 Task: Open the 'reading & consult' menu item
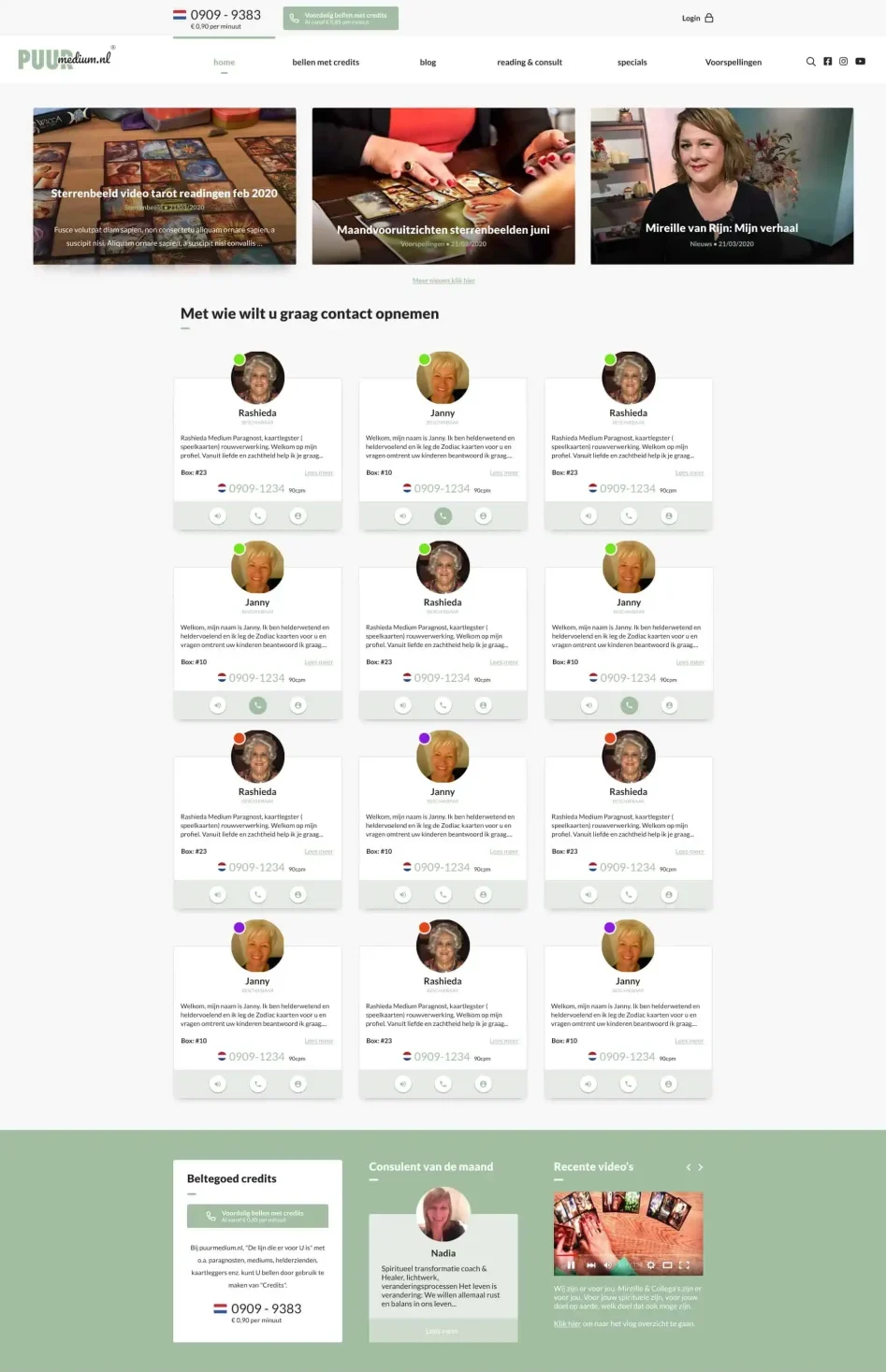(530, 63)
